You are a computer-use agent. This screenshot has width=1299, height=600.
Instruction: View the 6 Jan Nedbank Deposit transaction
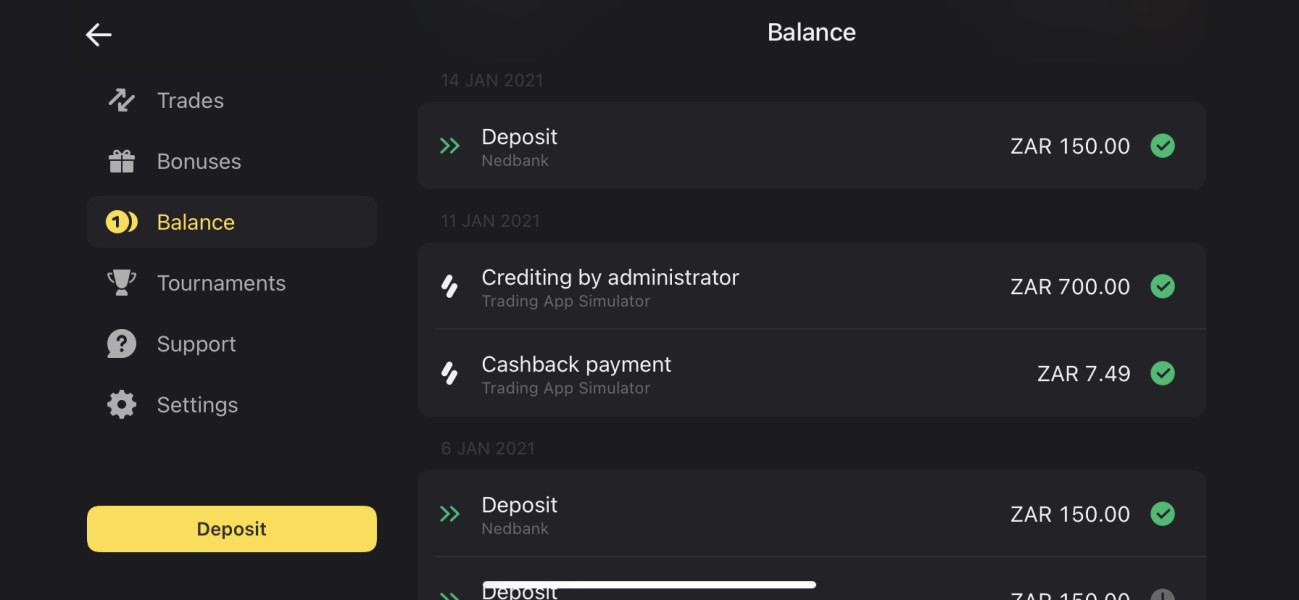tap(811, 514)
